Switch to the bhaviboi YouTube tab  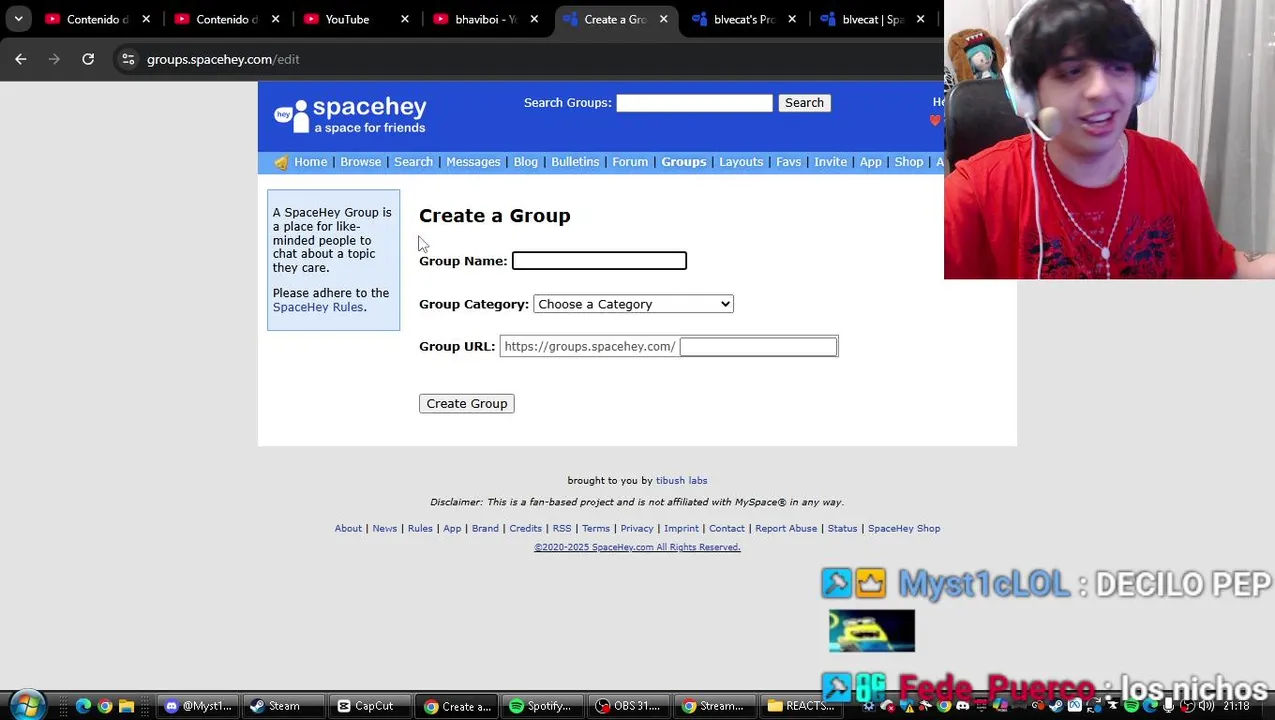[484, 19]
